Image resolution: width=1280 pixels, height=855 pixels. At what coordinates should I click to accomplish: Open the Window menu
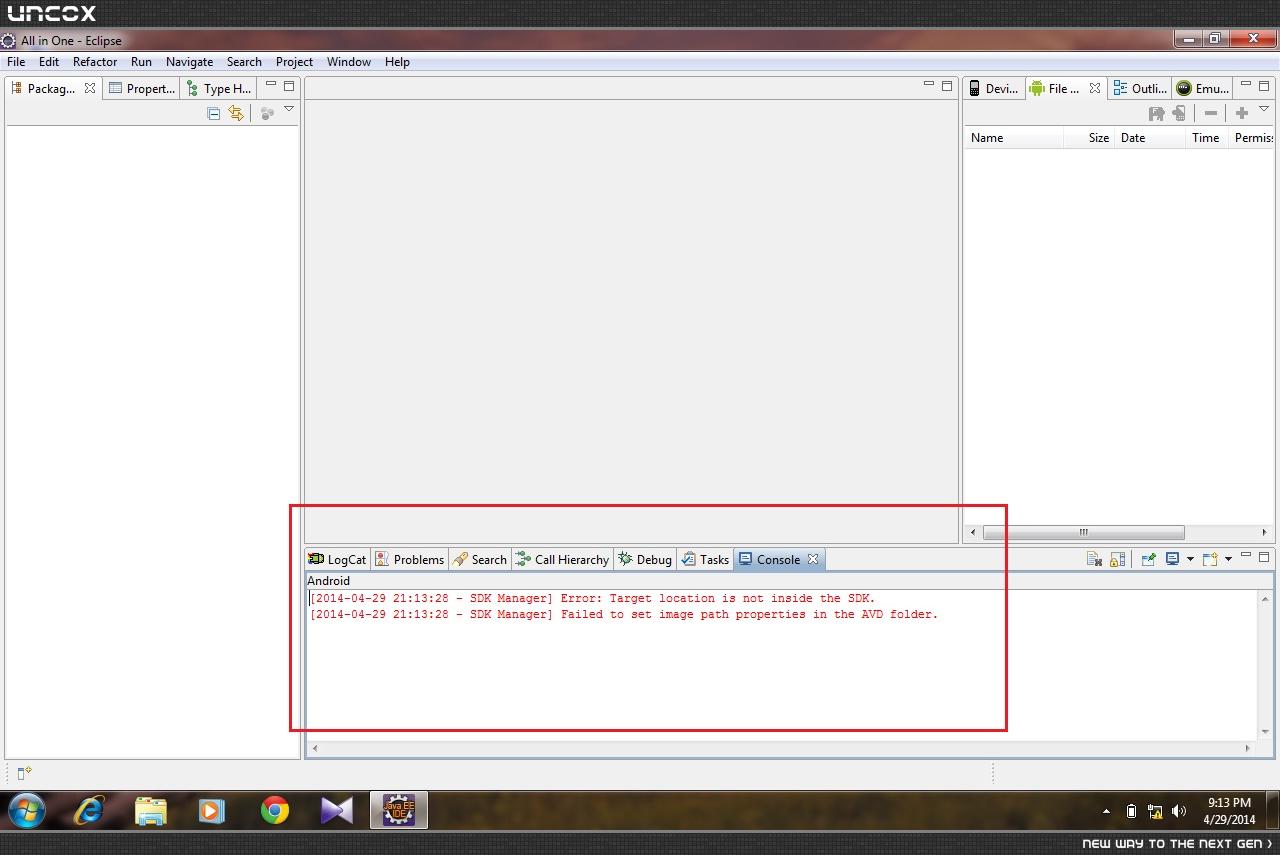coord(348,62)
